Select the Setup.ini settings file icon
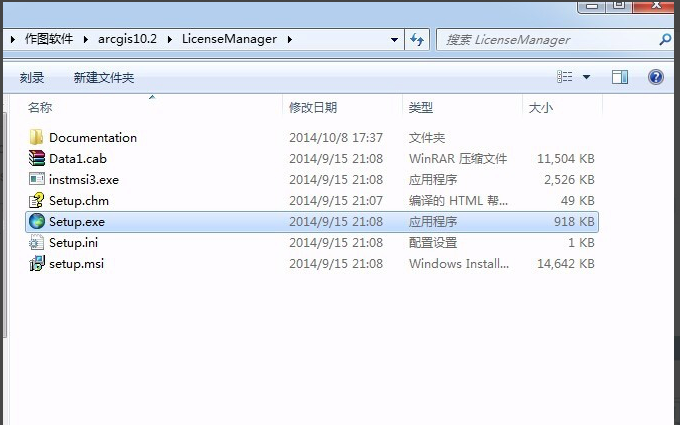Screen dimensions: 680x425 tap(36, 242)
